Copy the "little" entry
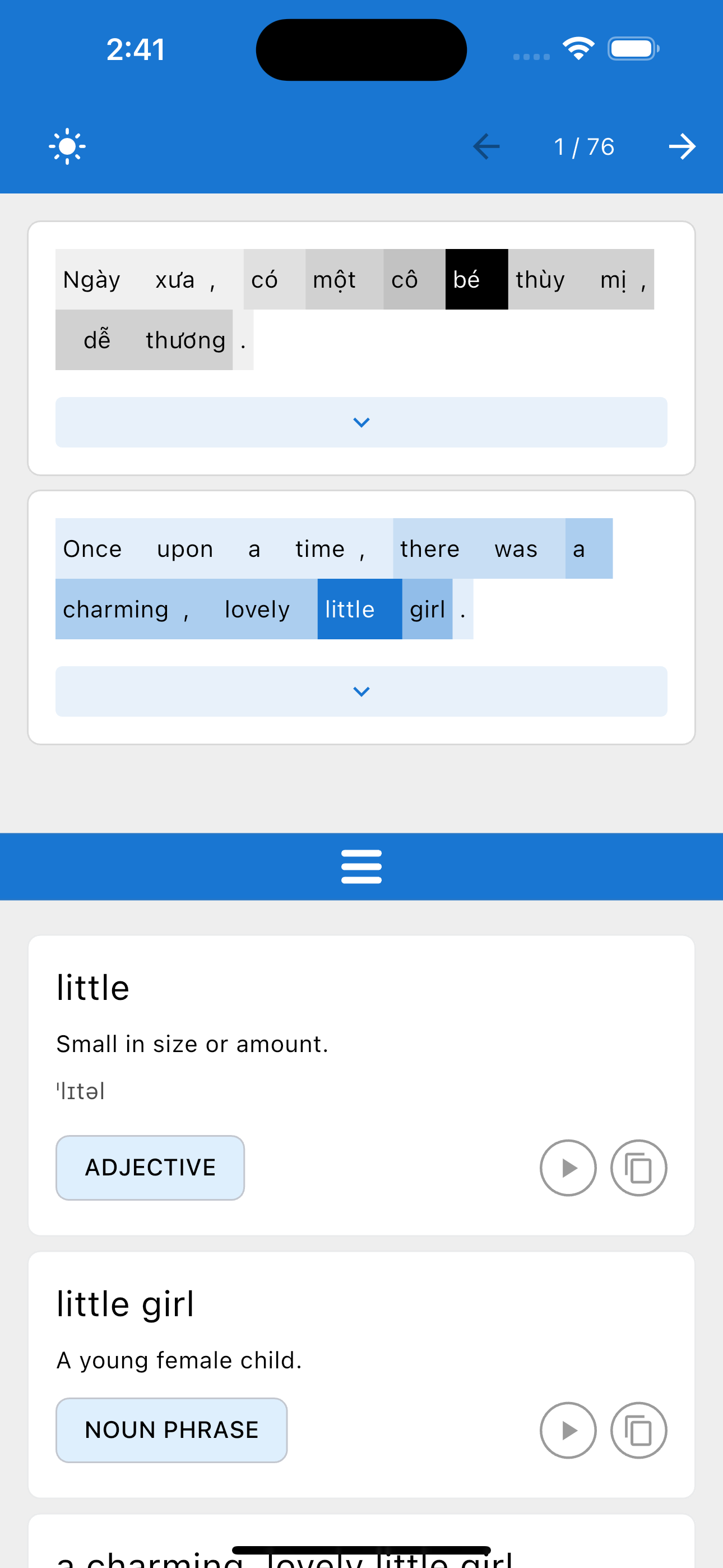The height and width of the screenshot is (1568, 723). tap(638, 1168)
